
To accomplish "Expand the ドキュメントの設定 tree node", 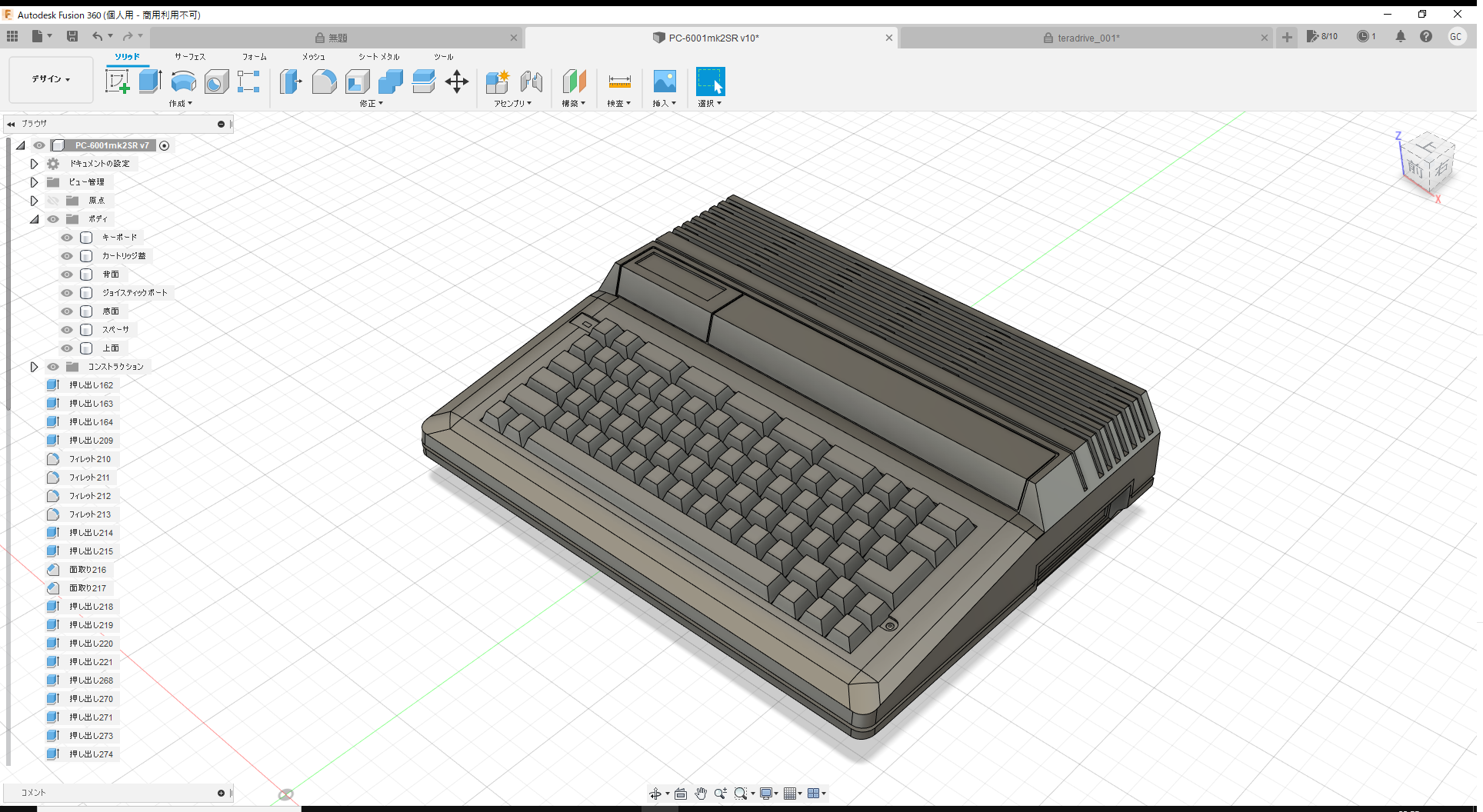I will [34, 163].
